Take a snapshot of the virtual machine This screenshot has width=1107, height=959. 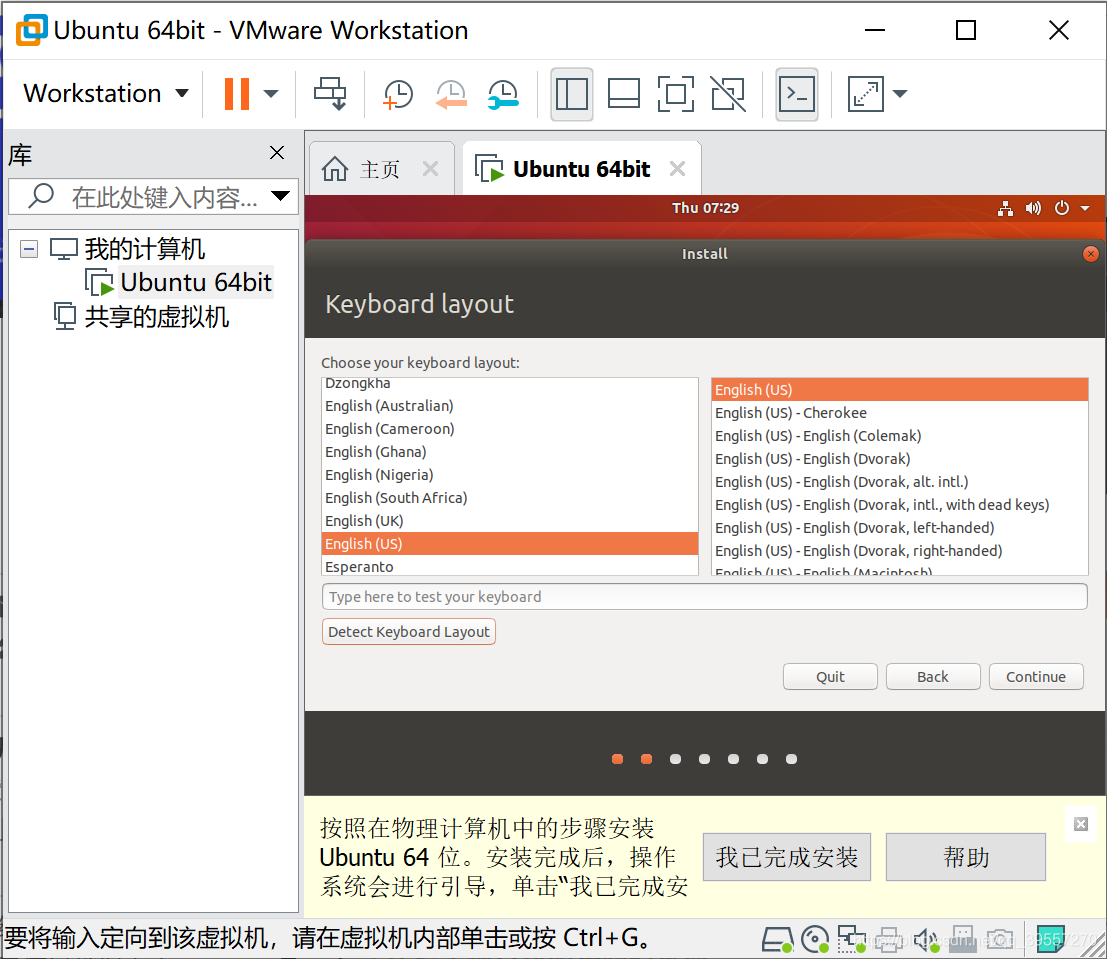(x=397, y=94)
